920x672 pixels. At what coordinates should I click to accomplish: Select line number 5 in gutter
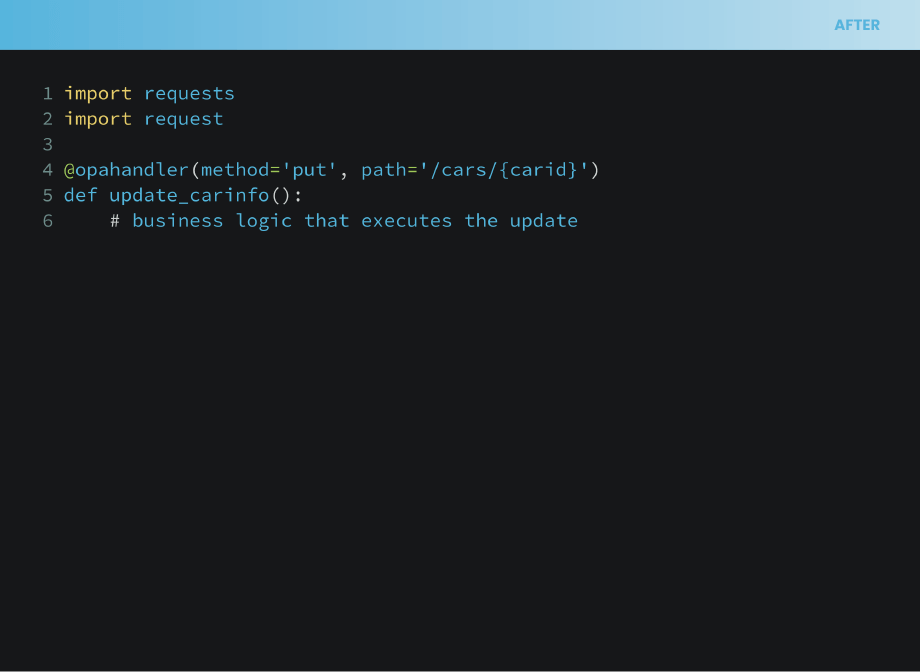(48, 195)
